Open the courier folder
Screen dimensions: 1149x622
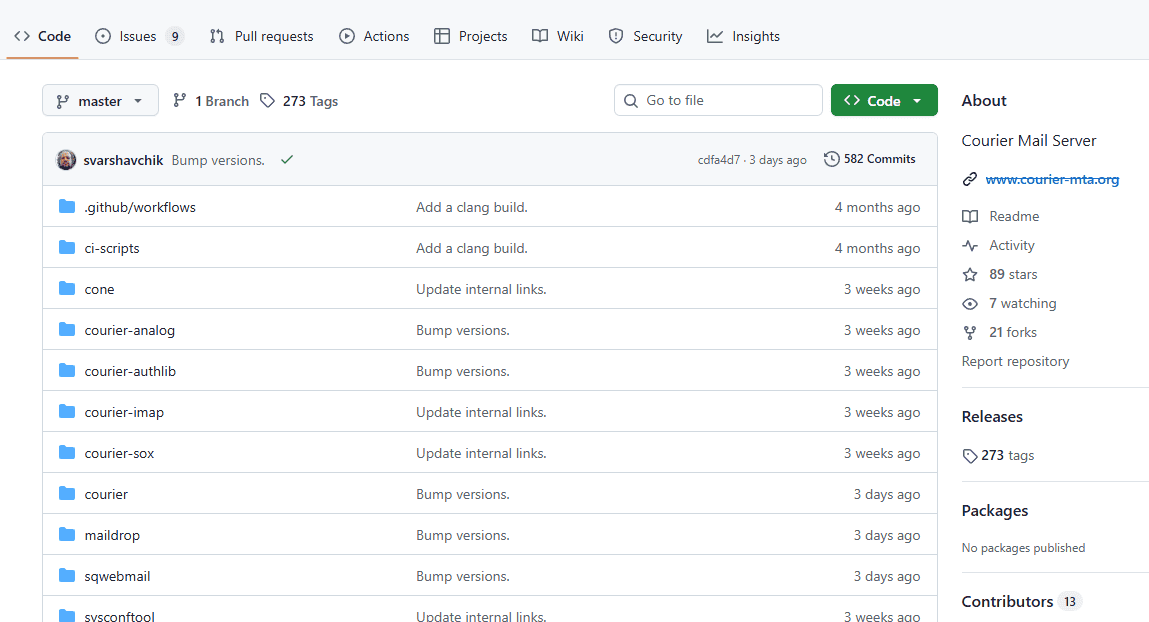click(x=106, y=495)
